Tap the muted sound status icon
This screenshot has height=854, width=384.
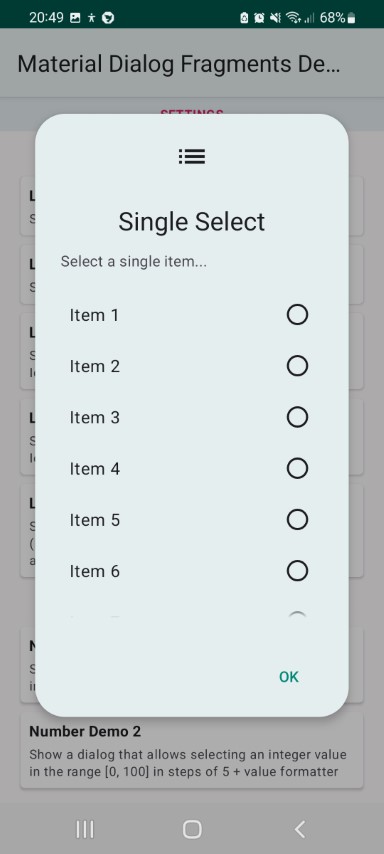pyautogui.click(x=275, y=18)
